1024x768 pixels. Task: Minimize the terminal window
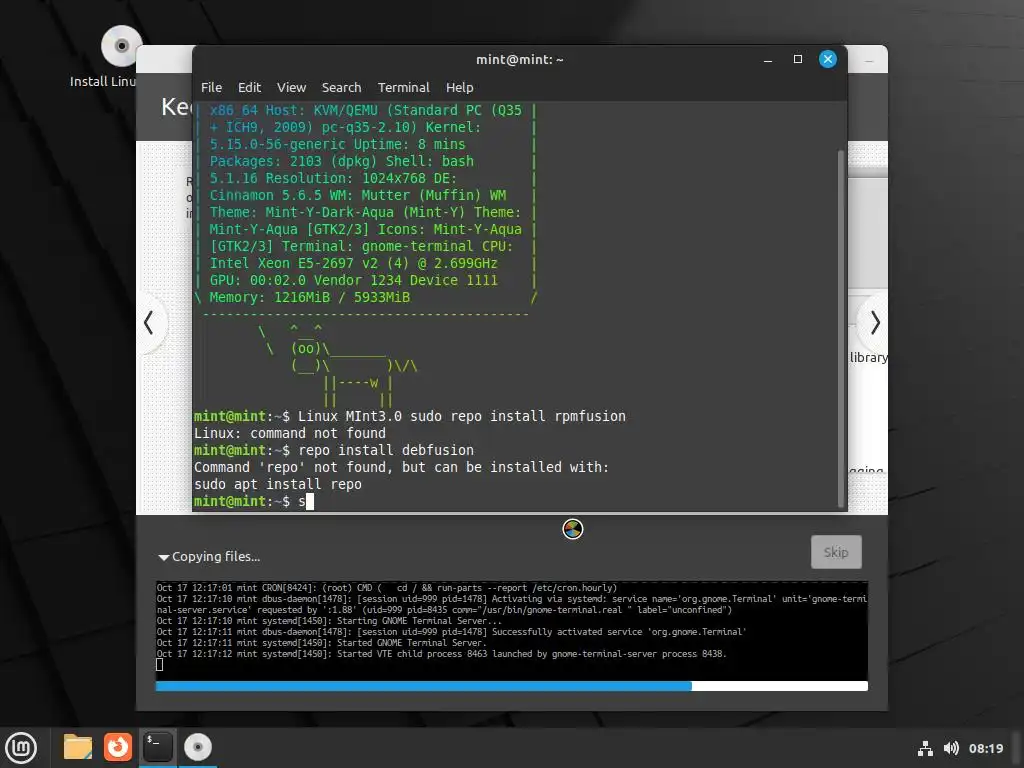click(768, 59)
